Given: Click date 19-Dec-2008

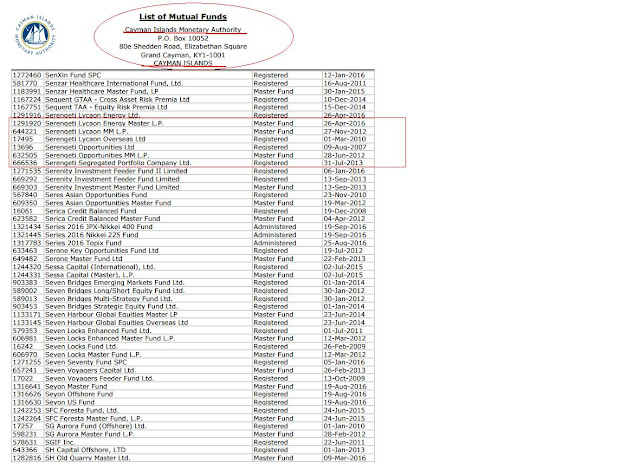Looking at the screenshot, I should click(345, 211).
